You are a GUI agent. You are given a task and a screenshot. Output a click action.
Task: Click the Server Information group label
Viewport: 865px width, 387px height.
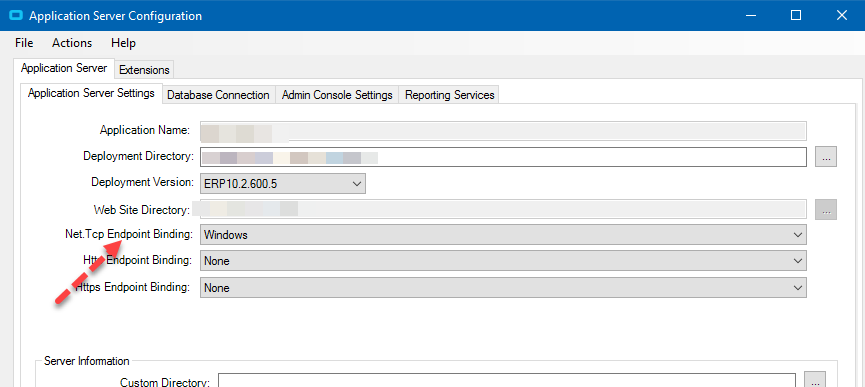(x=87, y=361)
